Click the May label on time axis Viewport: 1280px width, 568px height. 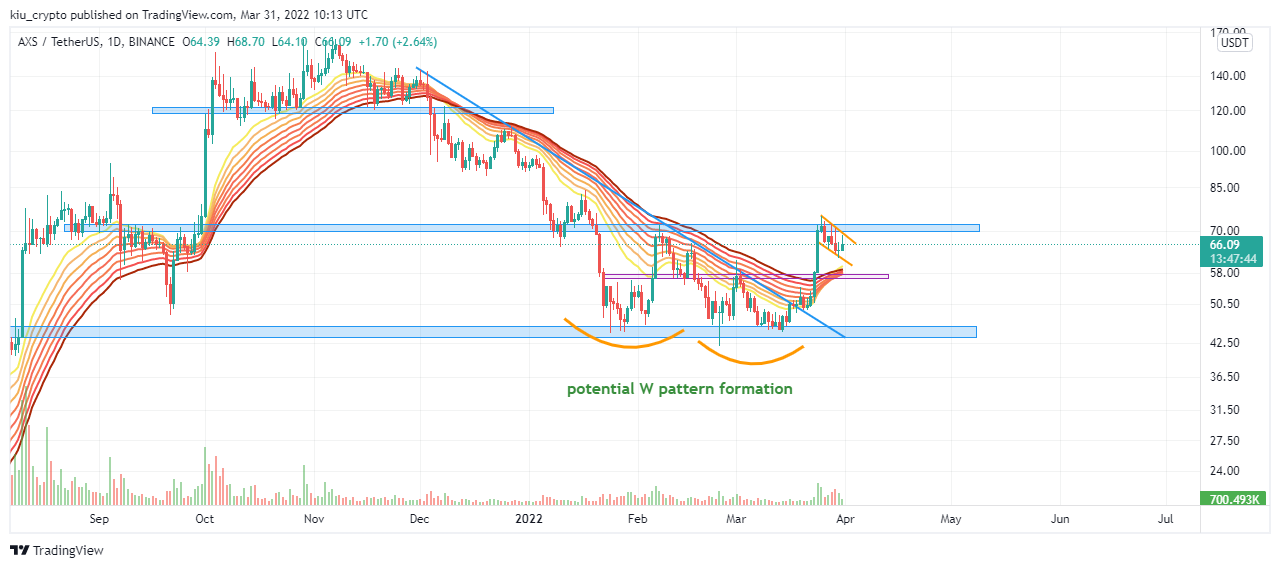[951, 519]
